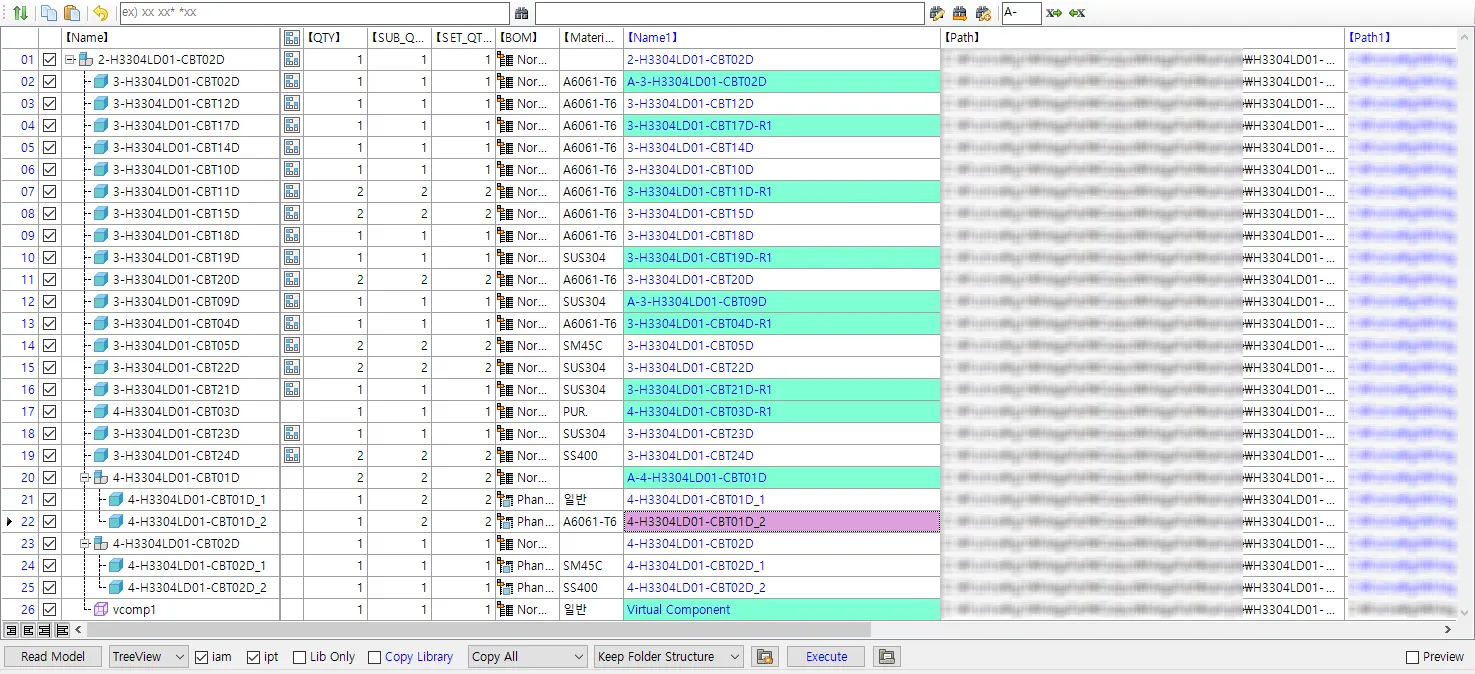Click the vcomp1 virtual component icon

pyautogui.click(x=100, y=610)
